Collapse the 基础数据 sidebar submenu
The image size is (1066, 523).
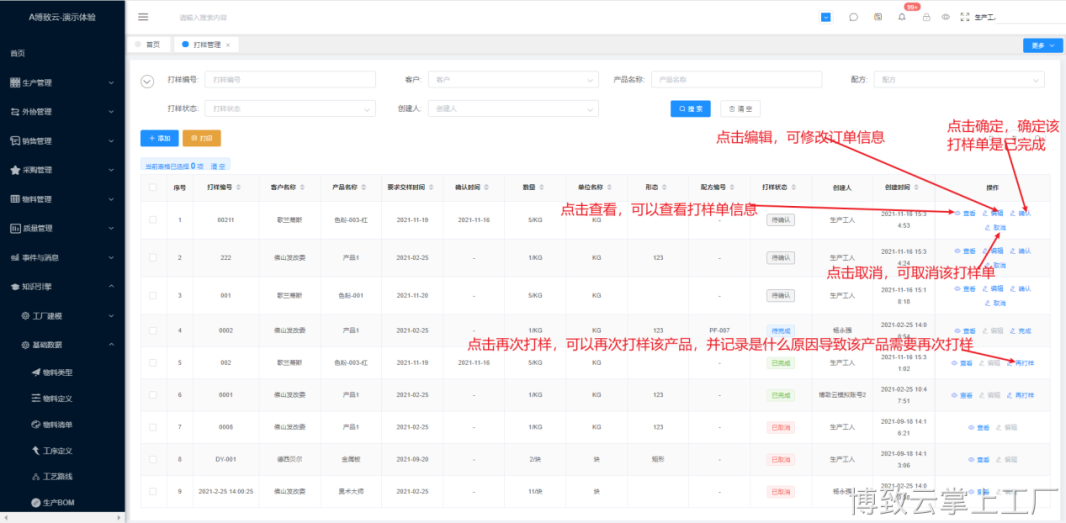click(x=63, y=345)
